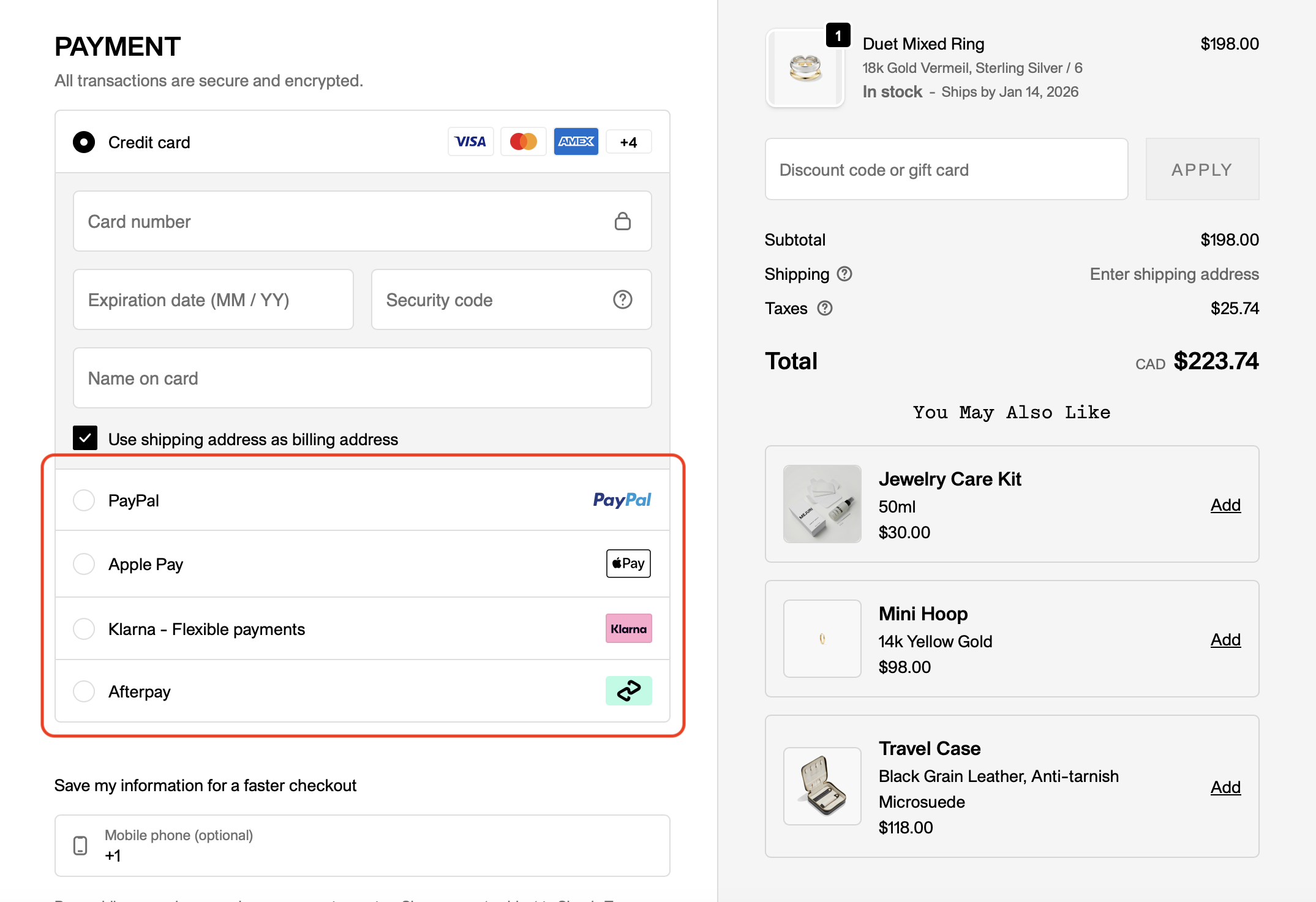Screen dimensions: 1316x902
Task: Select Klarna flexible payments
Action: coord(84,628)
